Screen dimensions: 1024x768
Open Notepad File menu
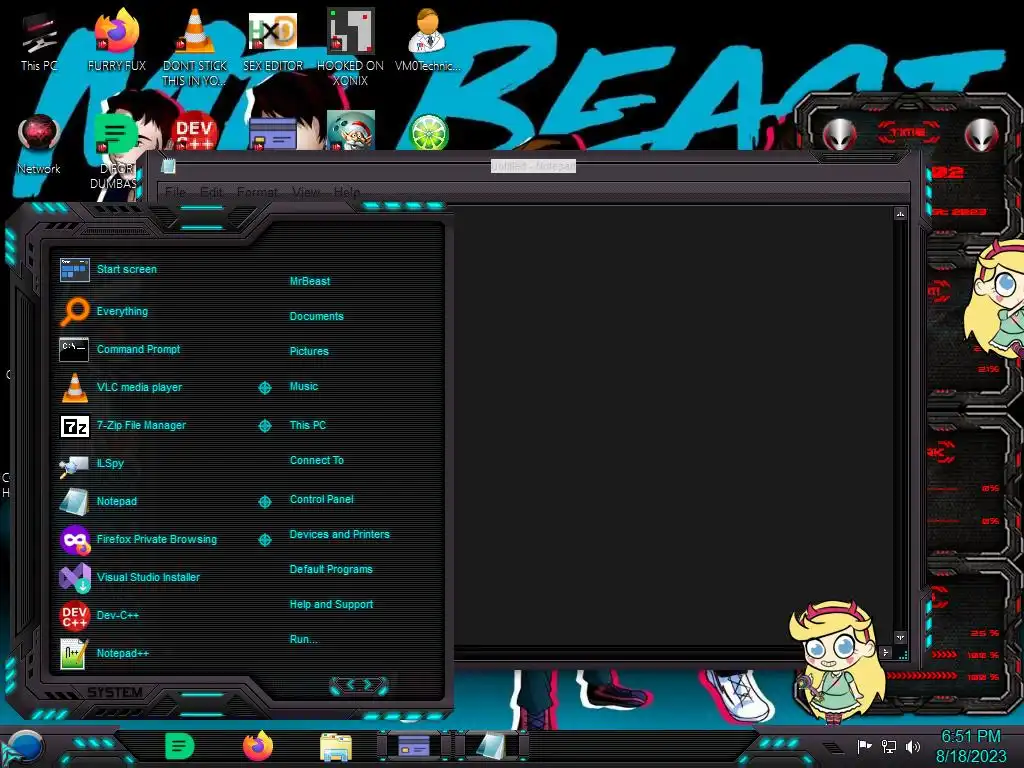pos(175,192)
